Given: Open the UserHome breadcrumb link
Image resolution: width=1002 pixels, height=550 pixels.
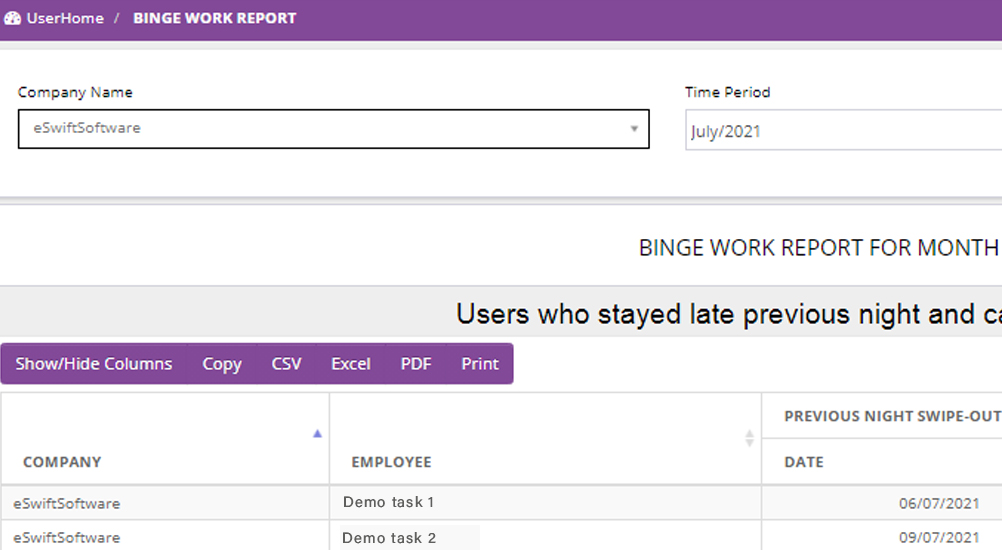Looking at the screenshot, I should tap(65, 18).
